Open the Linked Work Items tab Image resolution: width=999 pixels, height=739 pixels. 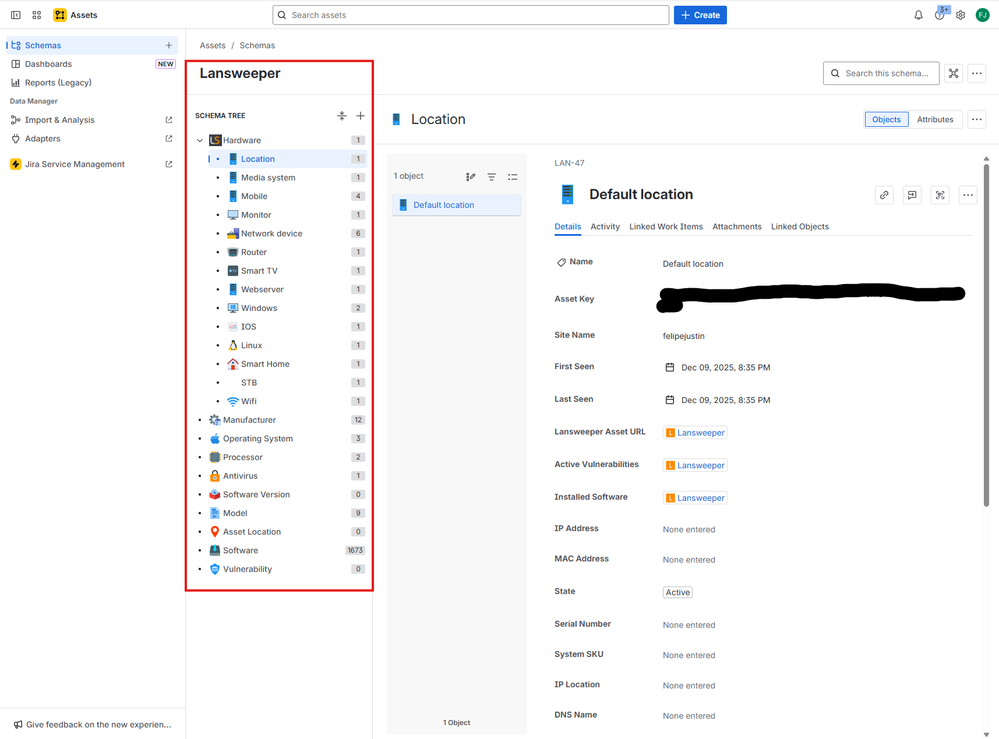(x=666, y=227)
